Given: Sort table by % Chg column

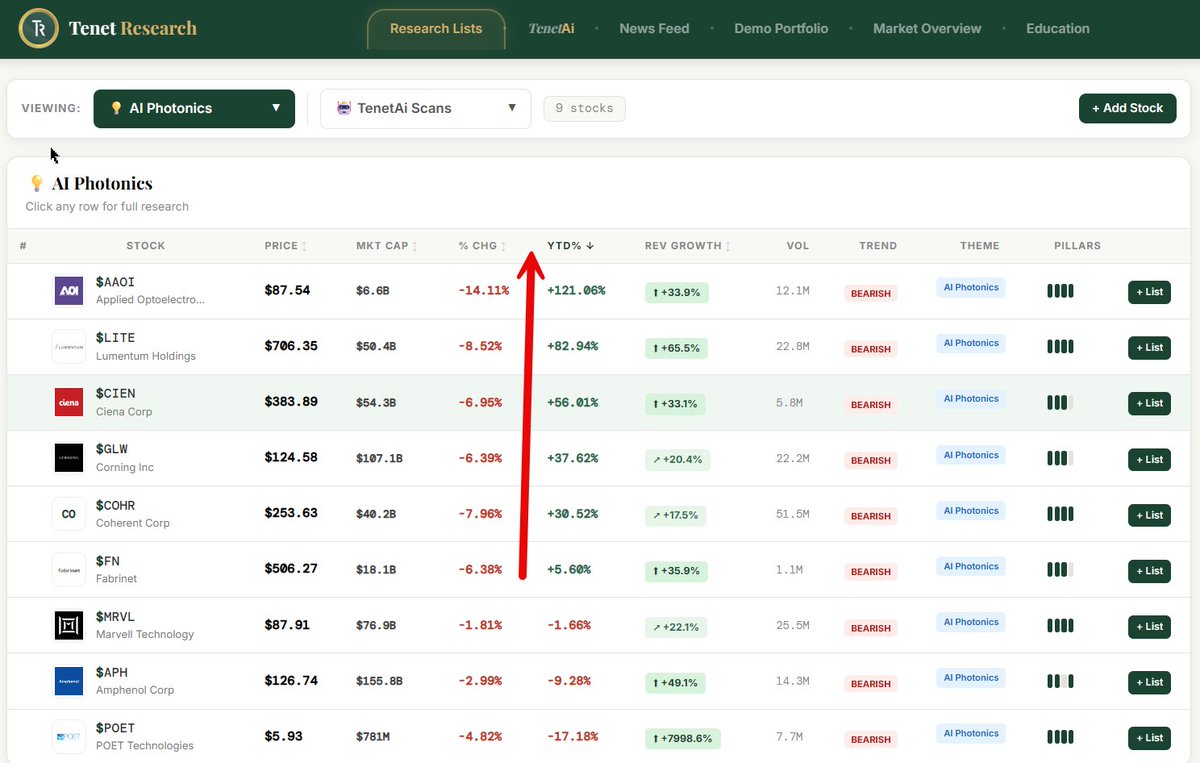Looking at the screenshot, I should [482, 246].
